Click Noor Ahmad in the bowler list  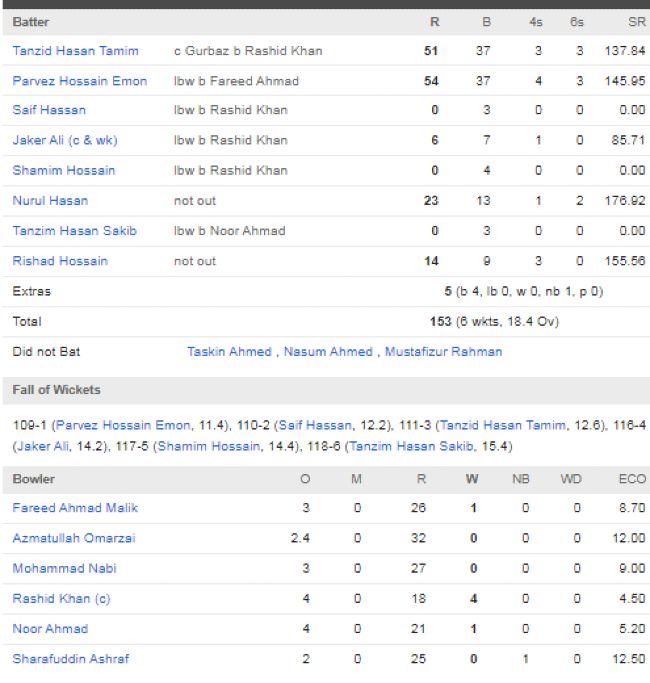point(50,629)
